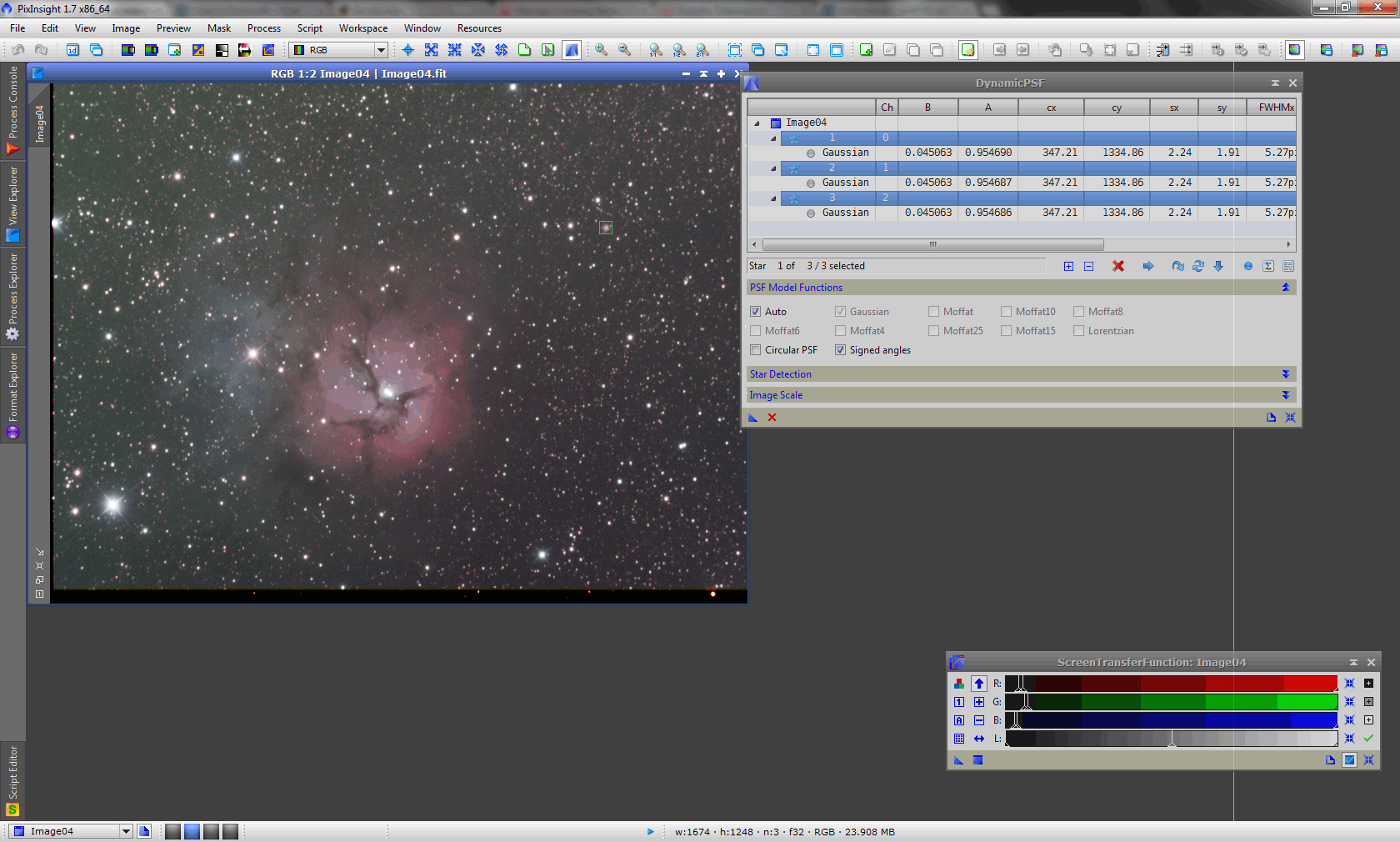Click the 1:1 zoom toolbar icon

click(x=656, y=50)
